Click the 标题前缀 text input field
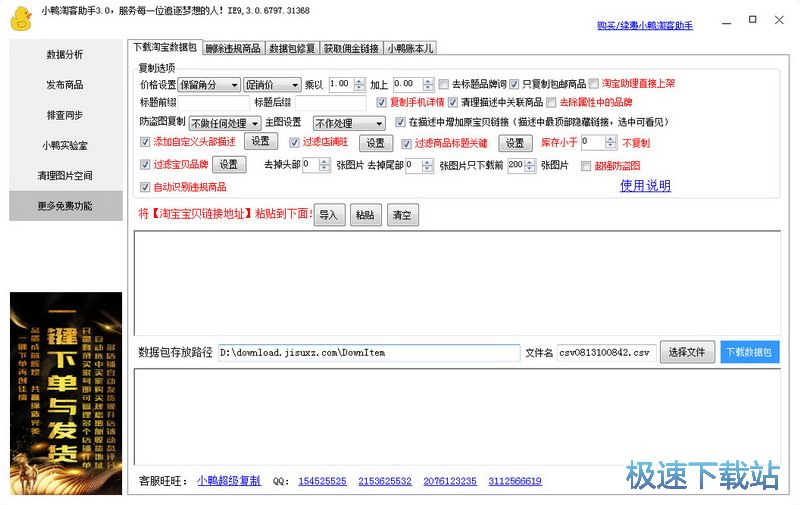800x505 pixels. 214,103
